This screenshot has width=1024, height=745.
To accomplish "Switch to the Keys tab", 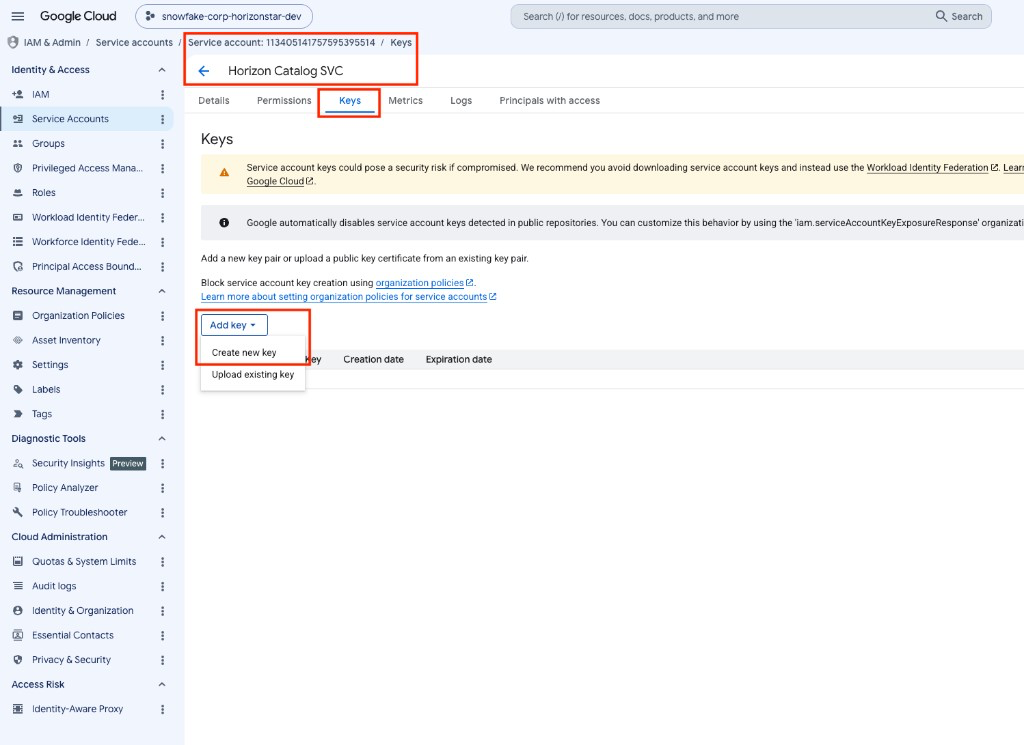I will (350, 101).
